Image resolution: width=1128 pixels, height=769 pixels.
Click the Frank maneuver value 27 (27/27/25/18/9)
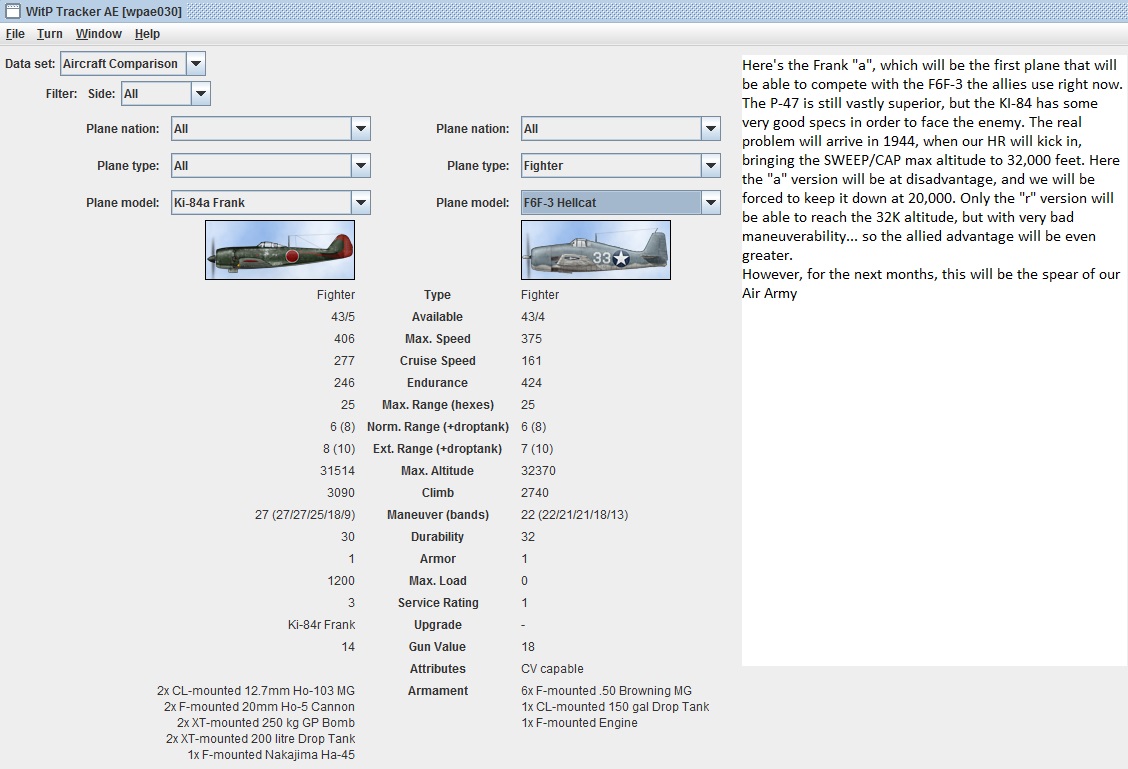(305, 514)
